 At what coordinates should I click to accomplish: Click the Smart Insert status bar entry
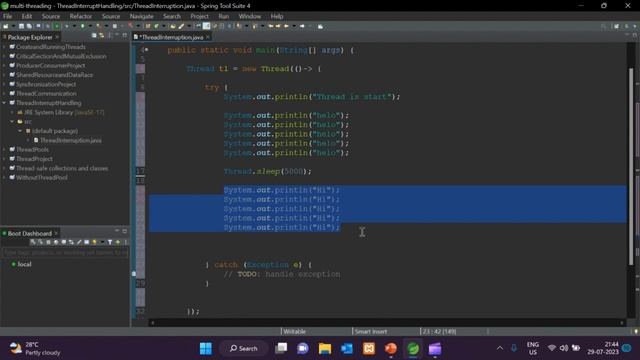(371, 331)
